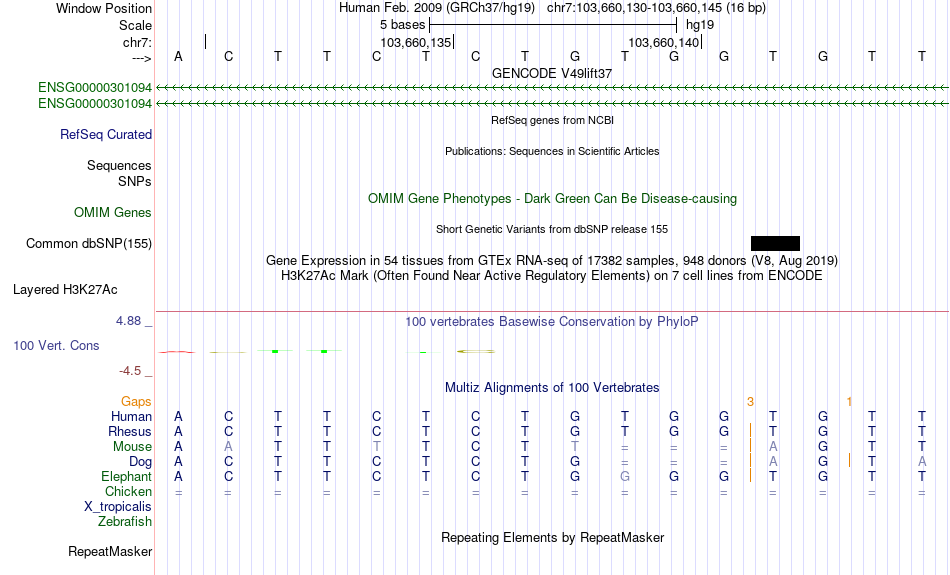This screenshot has width=950, height=575.
Task: Click the Window Position label
Action: tap(104, 8)
